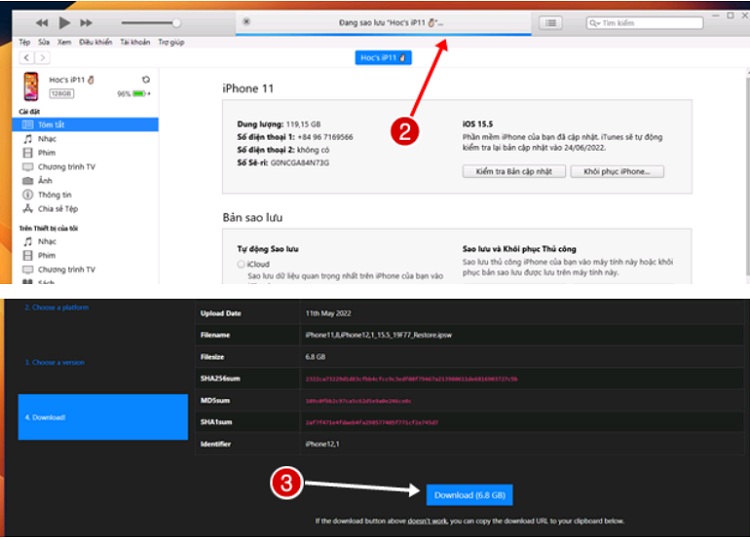Click the Tóm tắt summary icon
750x540 pixels.
click(28, 124)
